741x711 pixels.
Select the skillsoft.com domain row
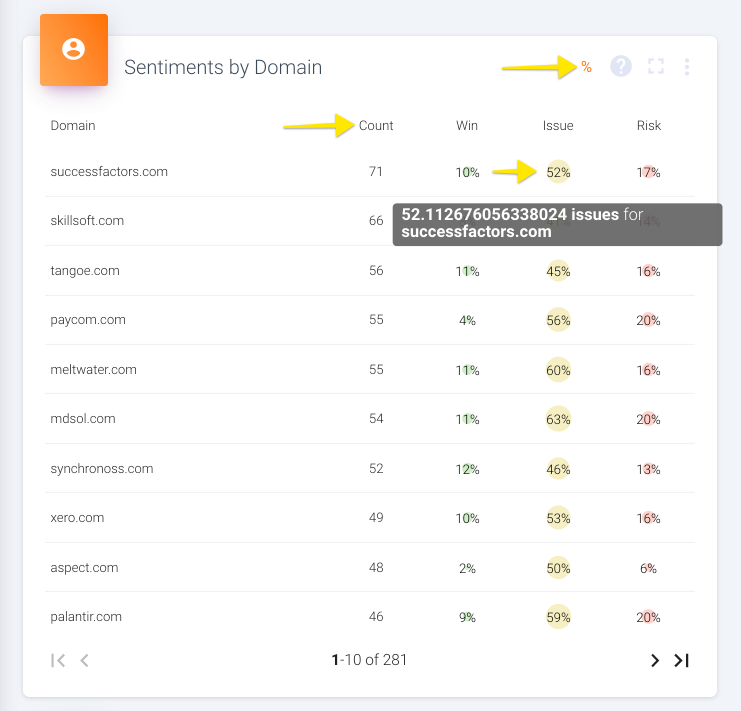[x=370, y=221]
